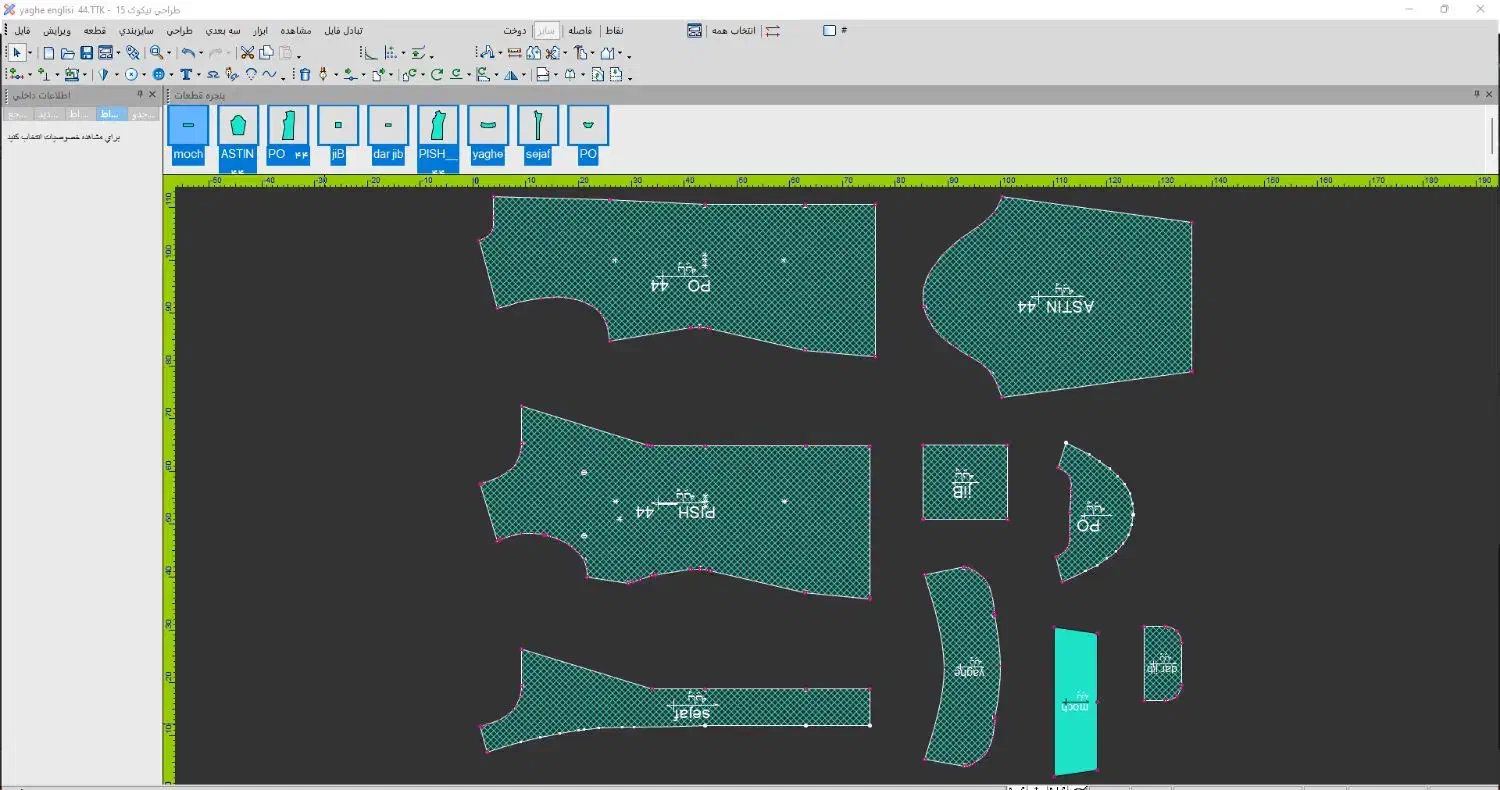Viewport: 1500px width, 790px height.
Task: Open dropdown next to arrow pointer tool
Action: (29, 54)
